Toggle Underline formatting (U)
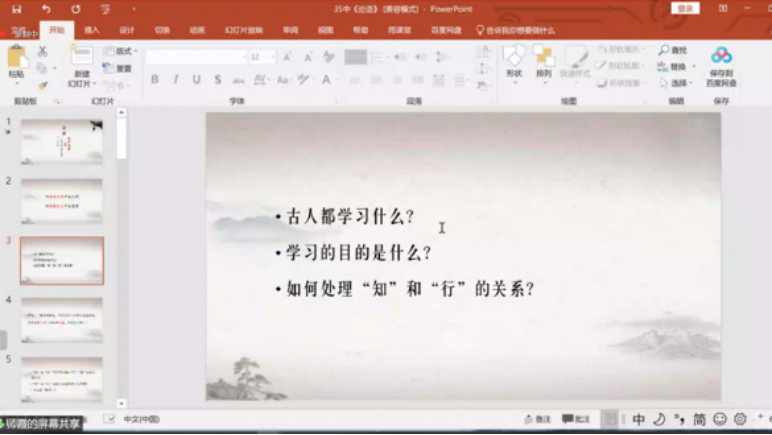772x435 pixels. [x=196, y=80]
